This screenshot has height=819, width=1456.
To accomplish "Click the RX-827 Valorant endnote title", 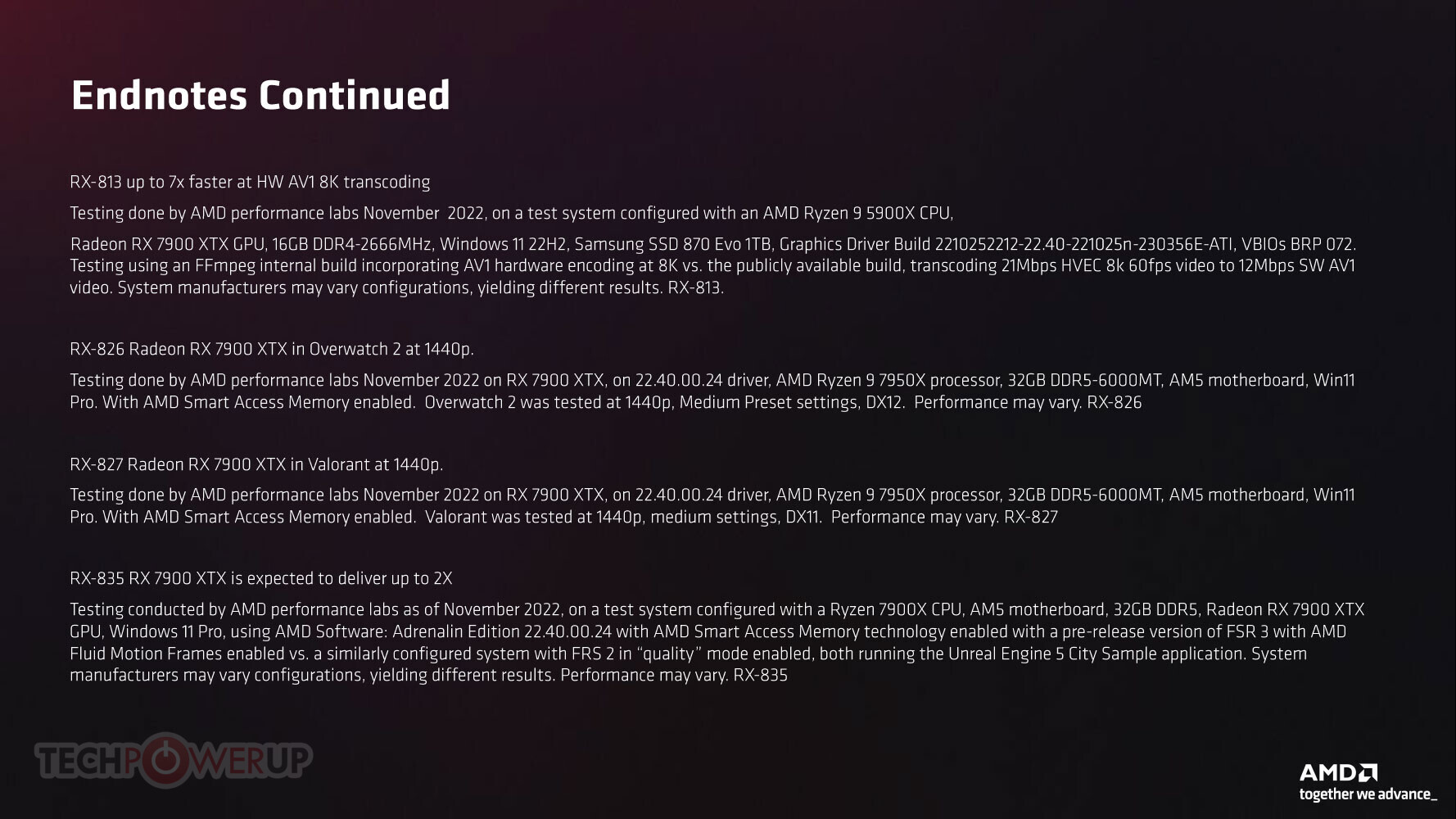I will click(256, 464).
